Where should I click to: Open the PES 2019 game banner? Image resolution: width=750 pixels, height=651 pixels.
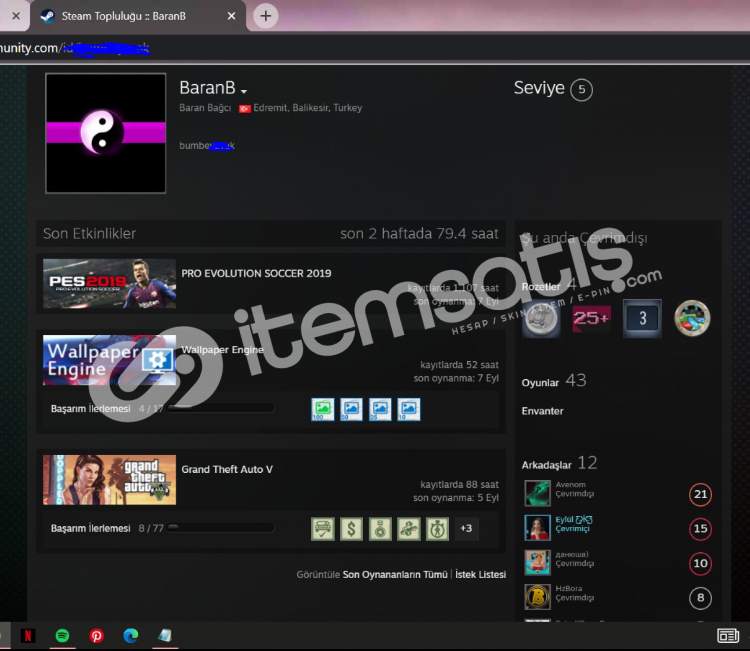pyautogui.click(x=110, y=284)
